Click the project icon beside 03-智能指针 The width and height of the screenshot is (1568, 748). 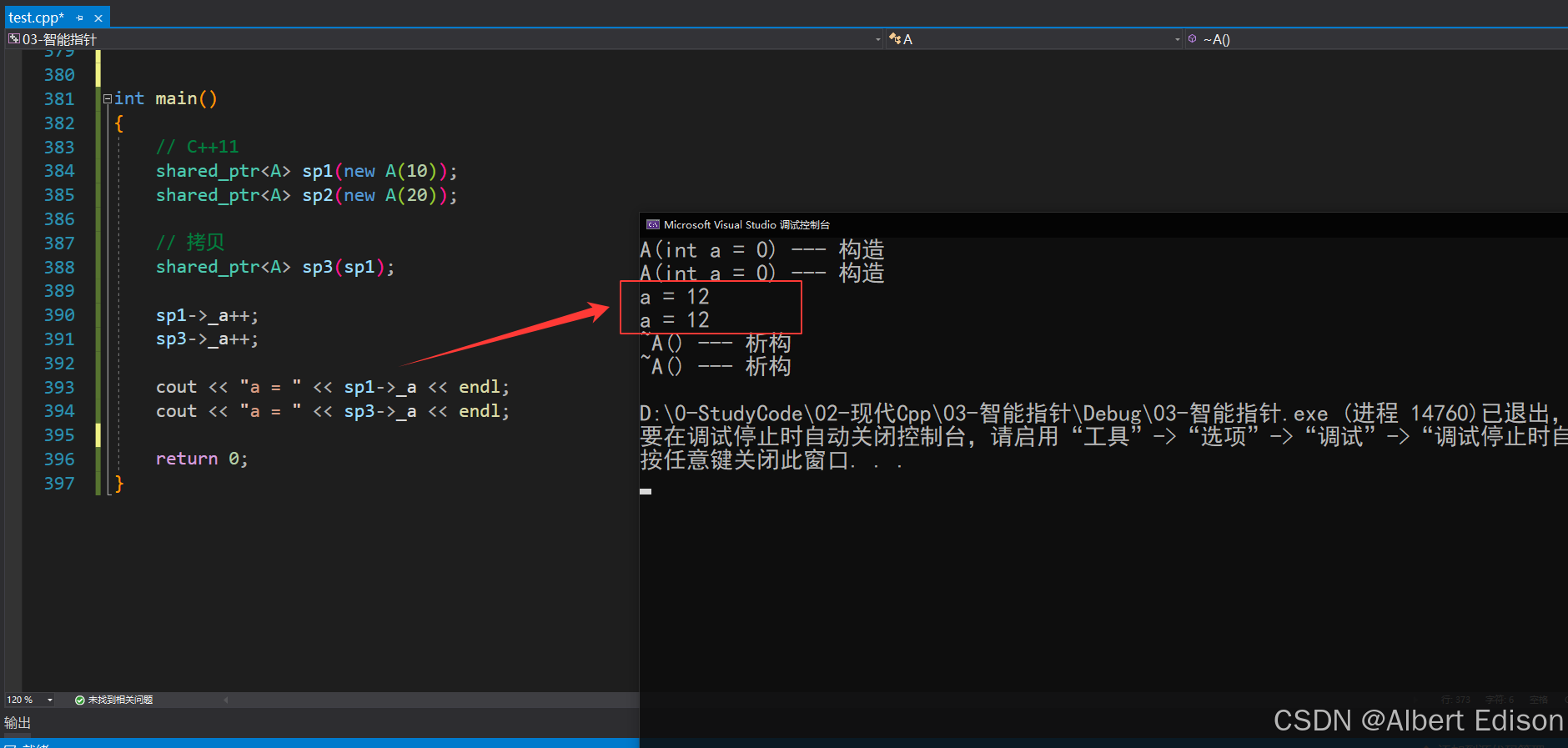[x=14, y=39]
